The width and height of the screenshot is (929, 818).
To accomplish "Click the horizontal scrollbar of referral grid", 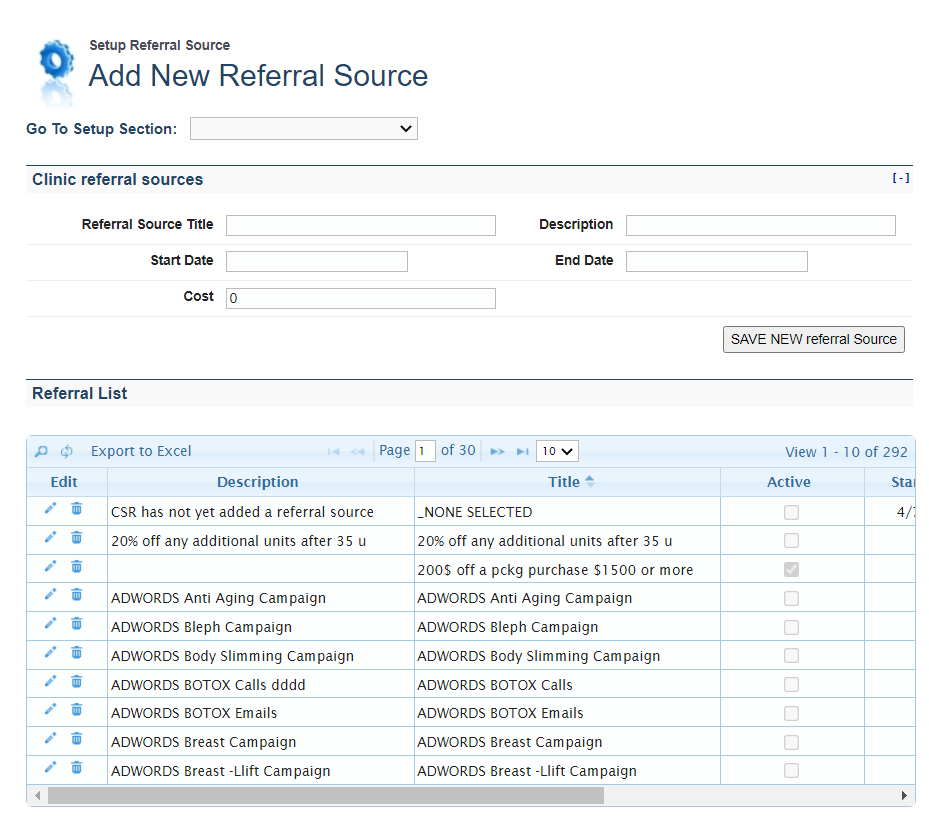I will (x=325, y=796).
